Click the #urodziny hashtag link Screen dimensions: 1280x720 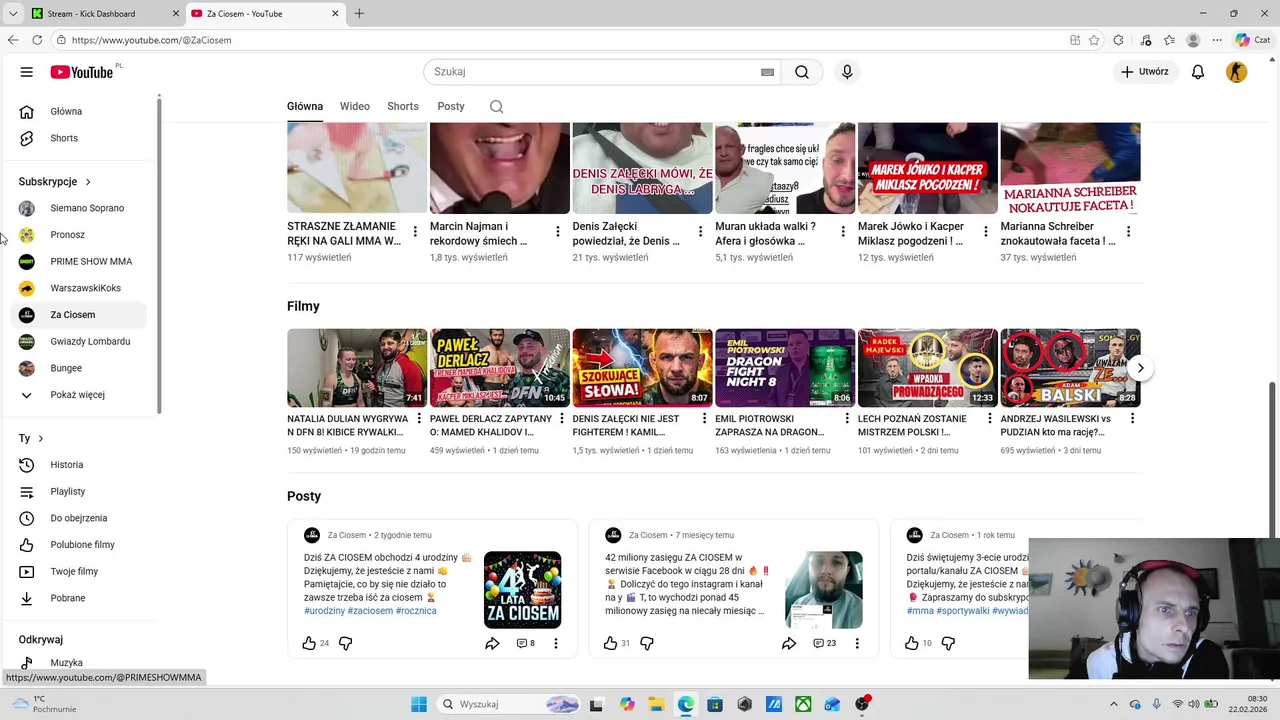tap(324, 611)
